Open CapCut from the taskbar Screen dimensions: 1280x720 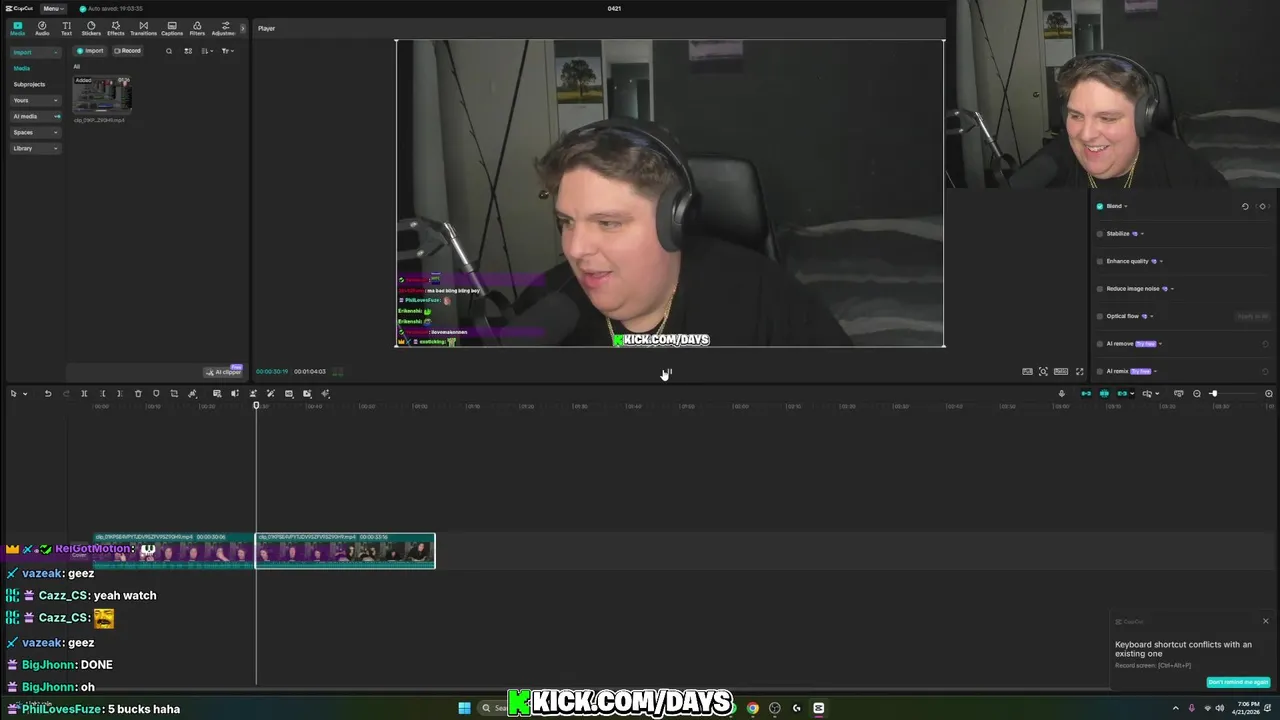(819, 708)
